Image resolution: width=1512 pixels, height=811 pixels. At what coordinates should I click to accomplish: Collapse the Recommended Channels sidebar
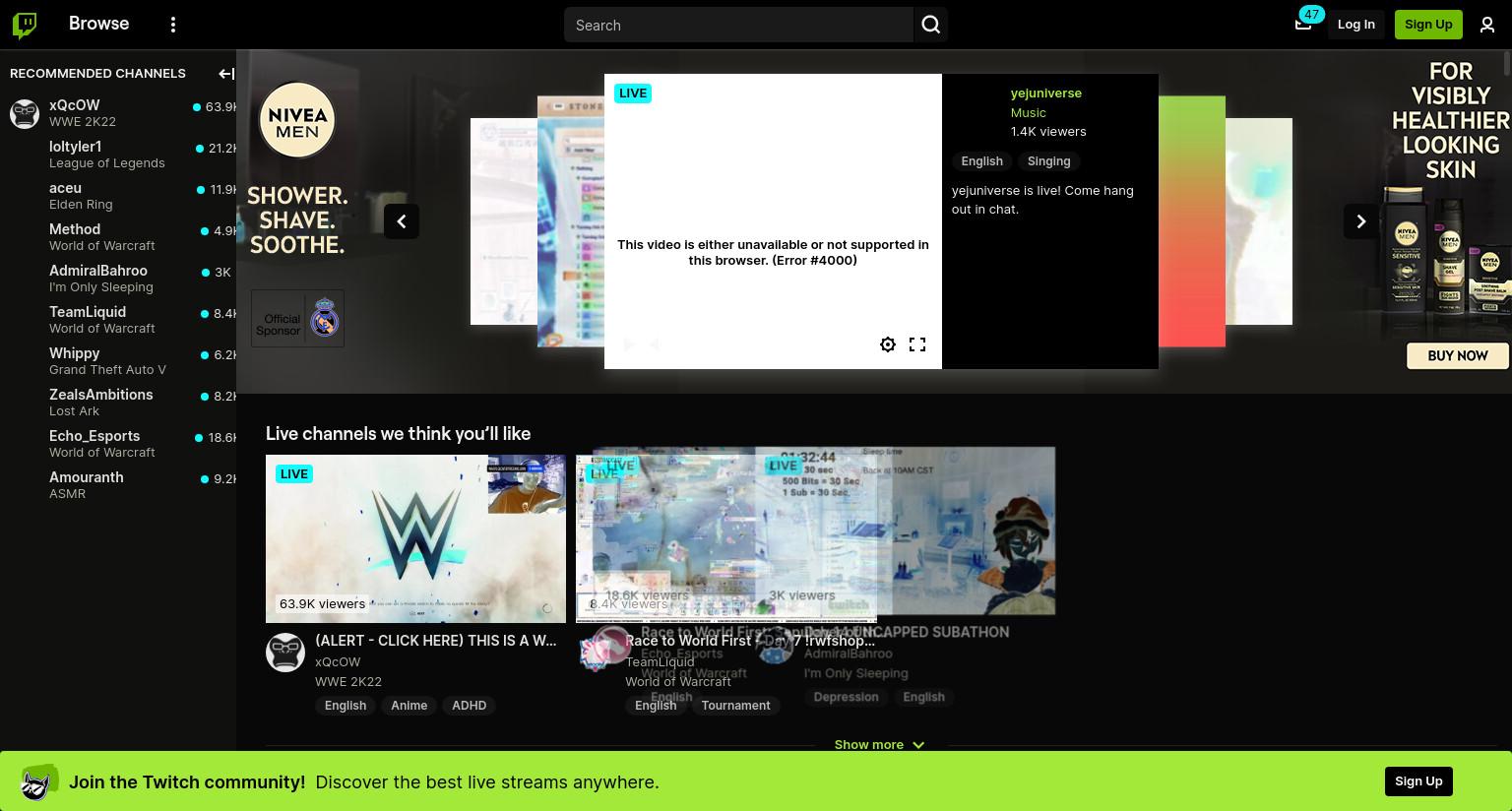226,73
